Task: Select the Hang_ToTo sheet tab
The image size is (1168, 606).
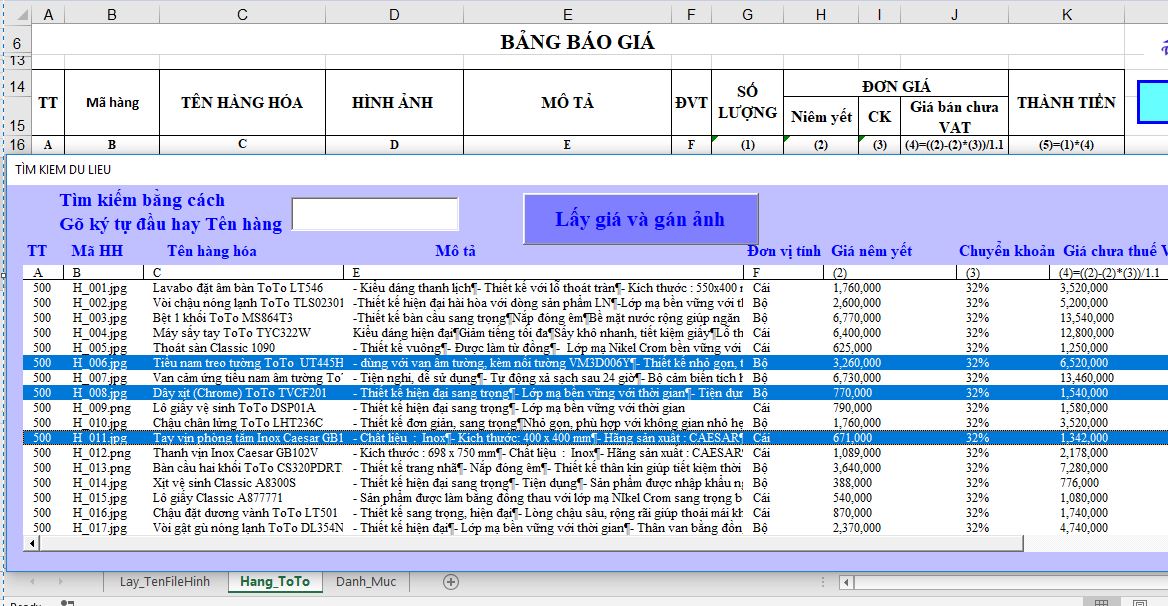Action: coord(275,581)
